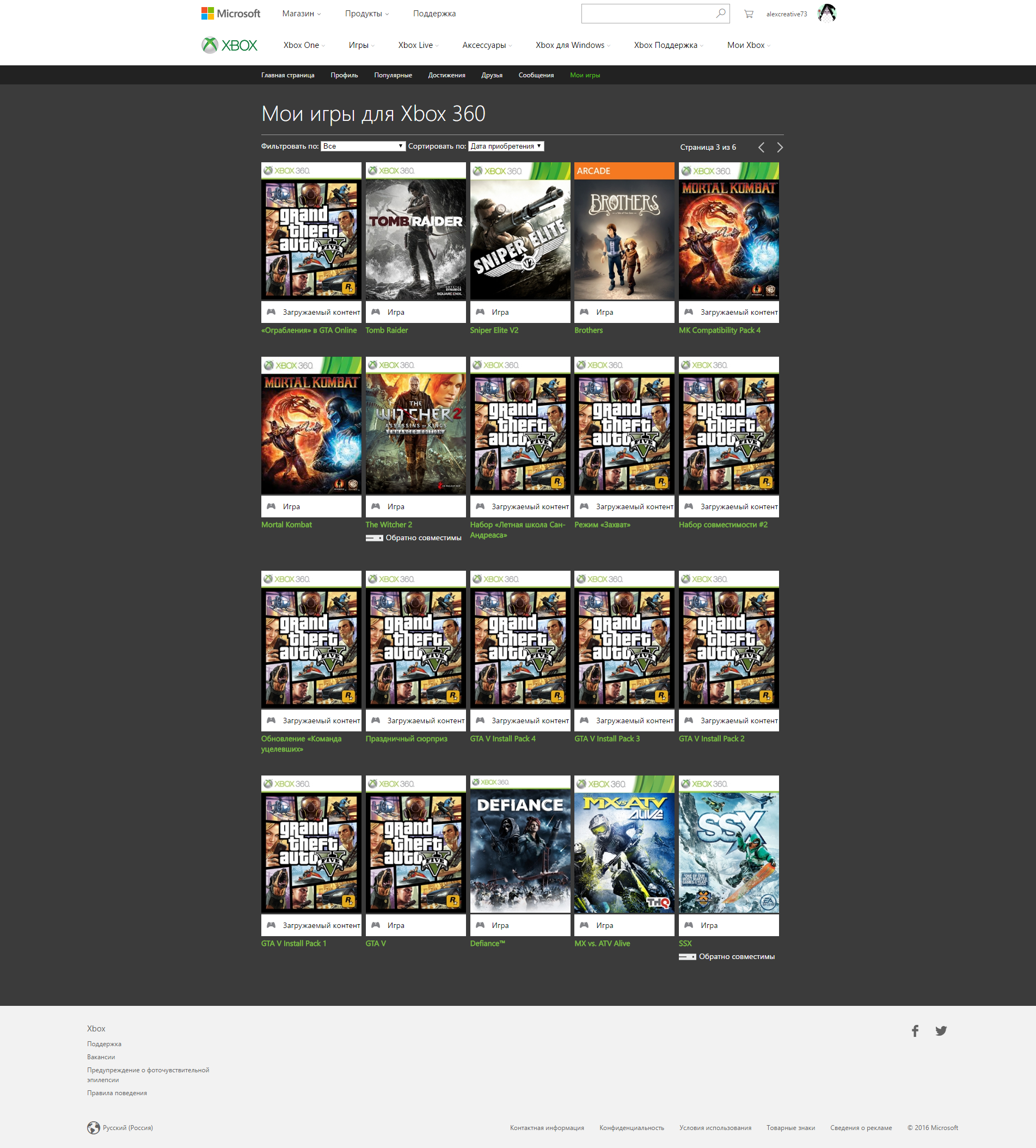Click controller icon under Tomb Raider

[x=376, y=312]
